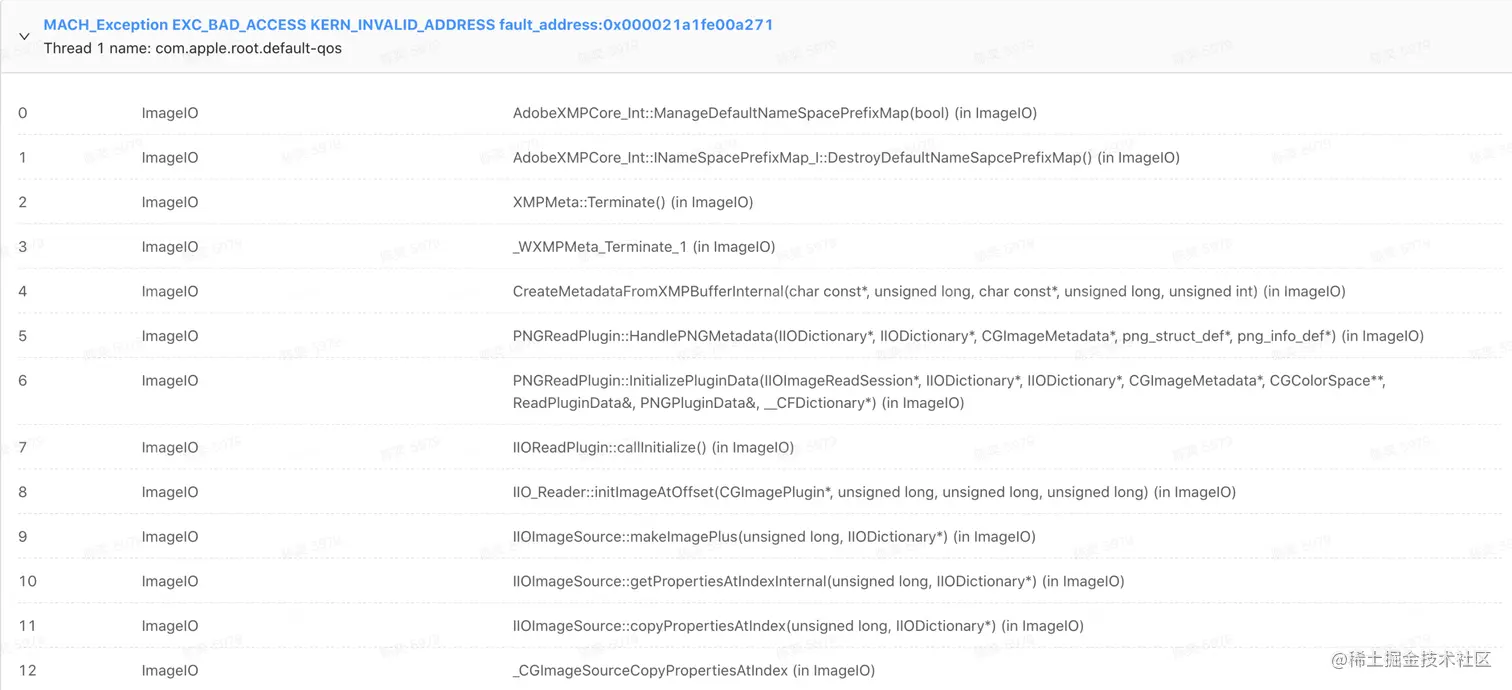This screenshot has width=1512, height=690.
Task: Click the ImageIO module in frame 2
Action: (x=170, y=202)
